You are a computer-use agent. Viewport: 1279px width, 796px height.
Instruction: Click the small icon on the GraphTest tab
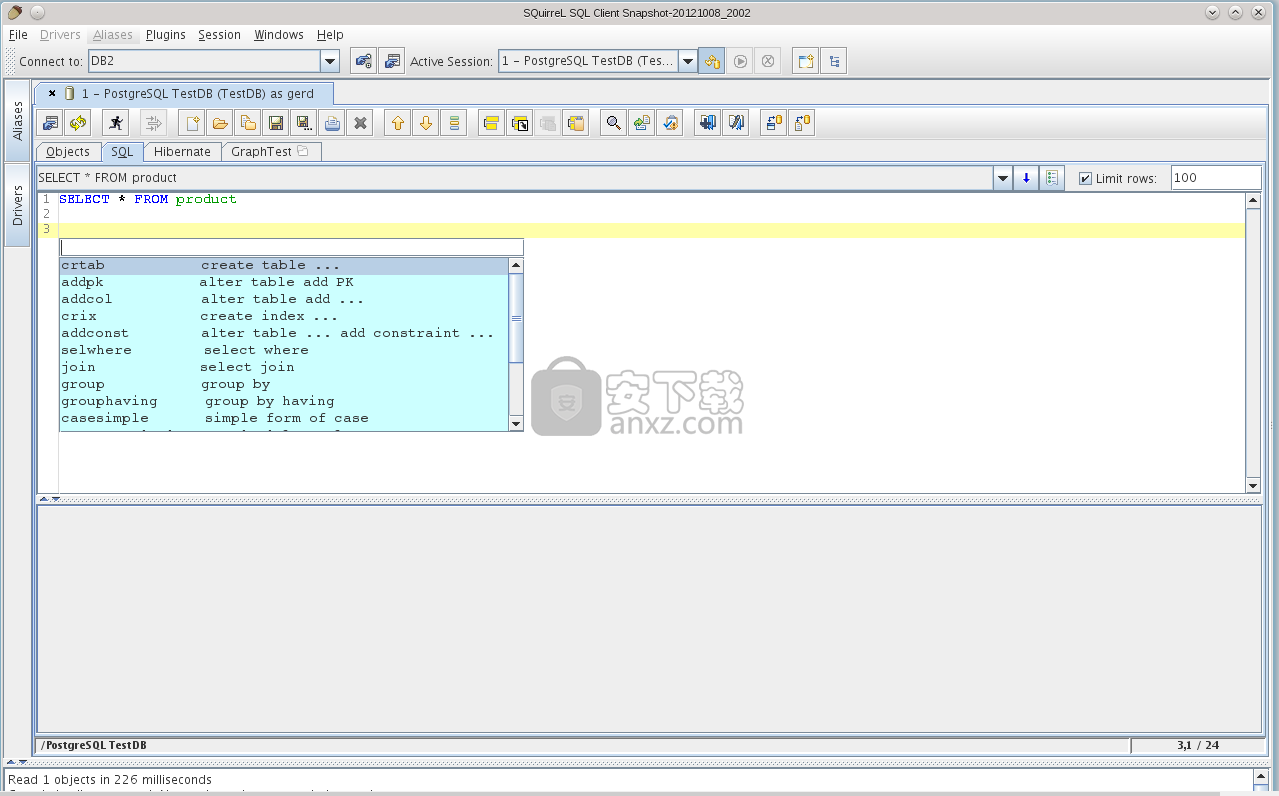coord(303,151)
